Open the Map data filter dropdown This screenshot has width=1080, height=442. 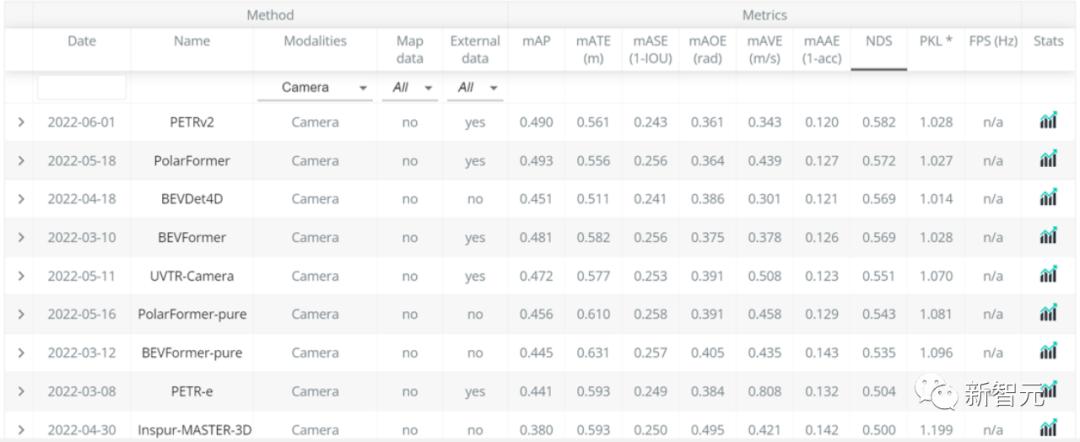click(410, 88)
